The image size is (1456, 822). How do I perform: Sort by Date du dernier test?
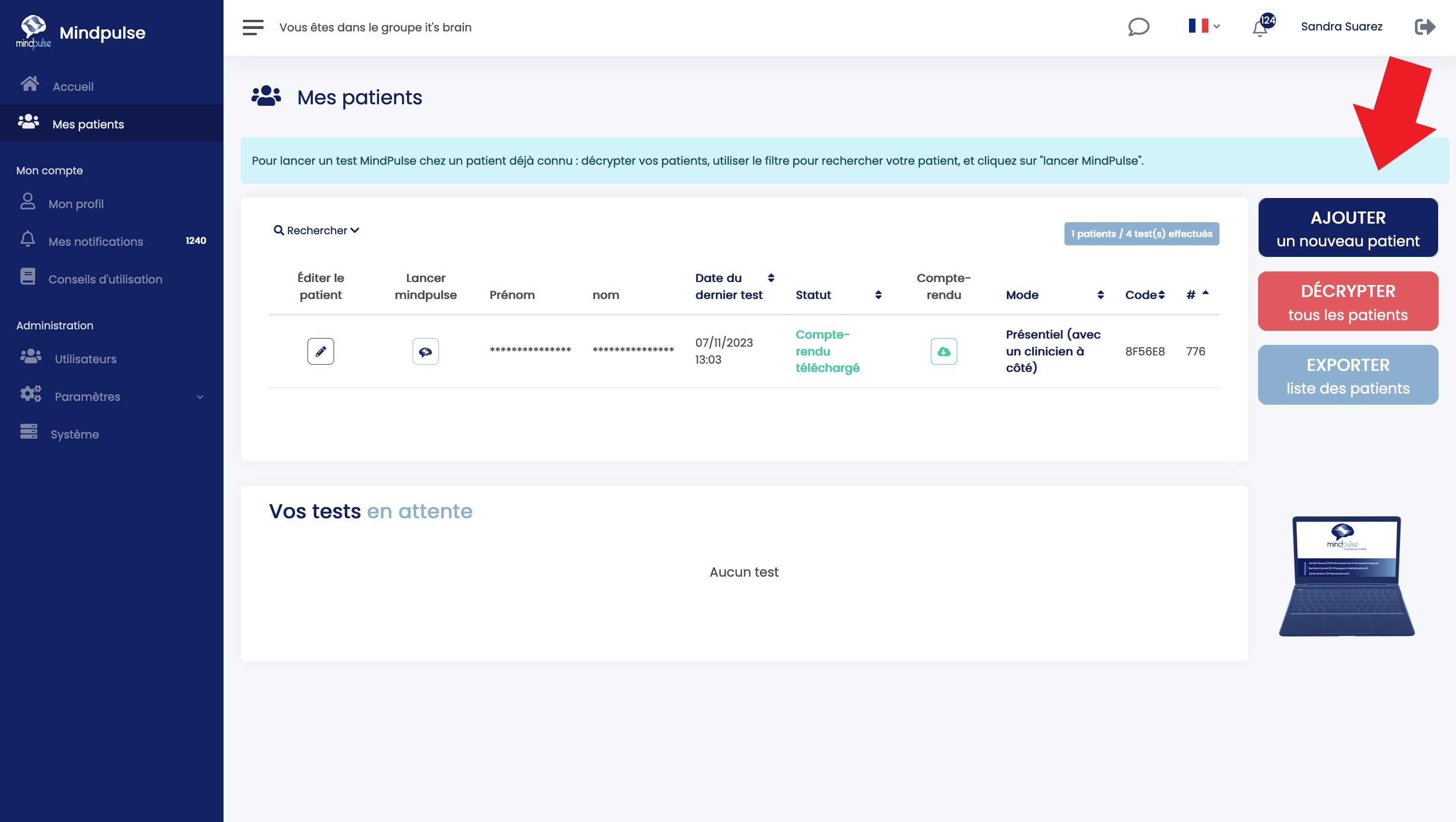point(734,286)
